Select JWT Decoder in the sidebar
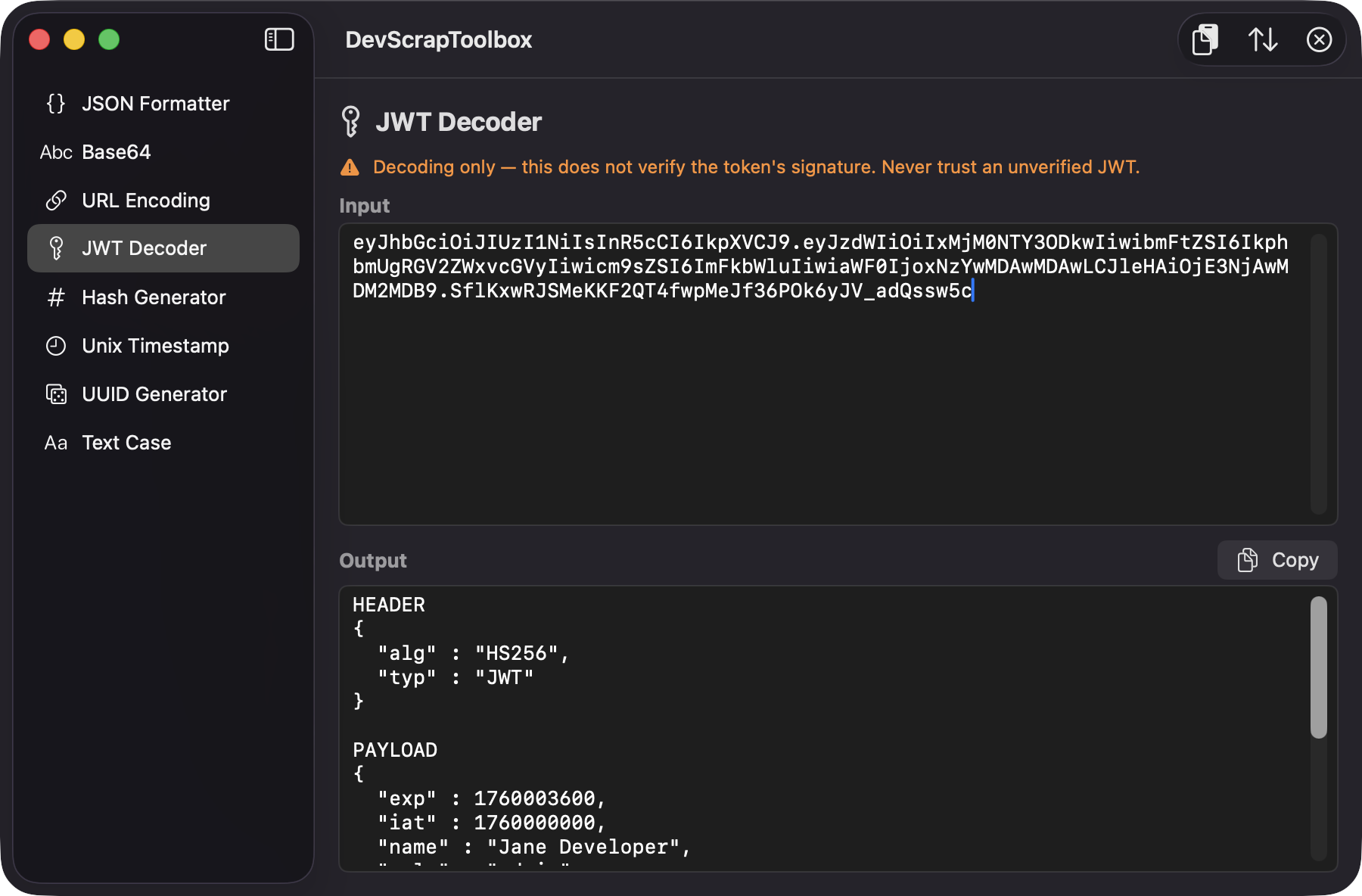This screenshot has width=1362, height=896. (x=163, y=248)
